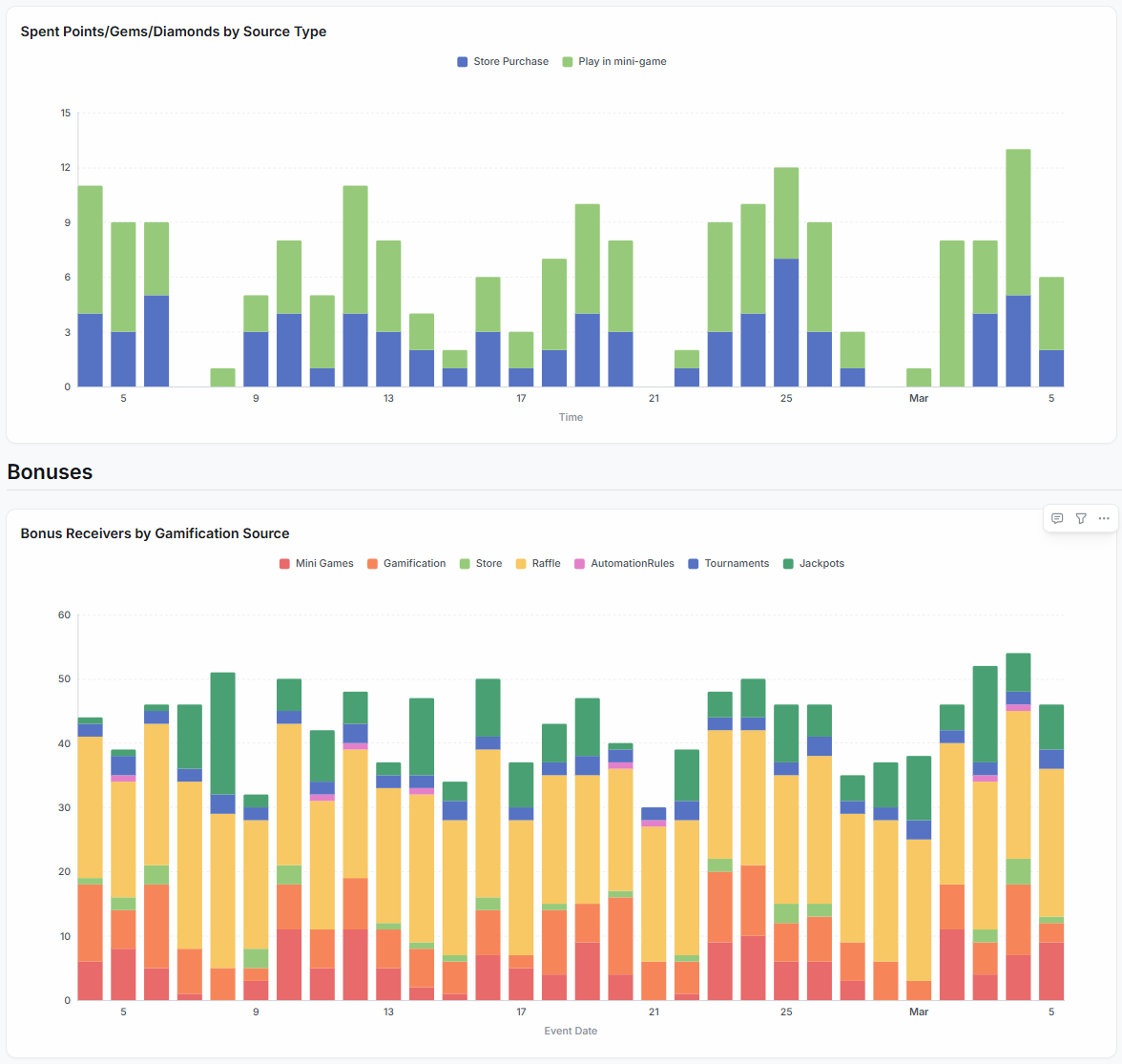Click the AutomationRules legend entry
Viewport: 1122px width, 1064px height.
[x=624, y=563]
